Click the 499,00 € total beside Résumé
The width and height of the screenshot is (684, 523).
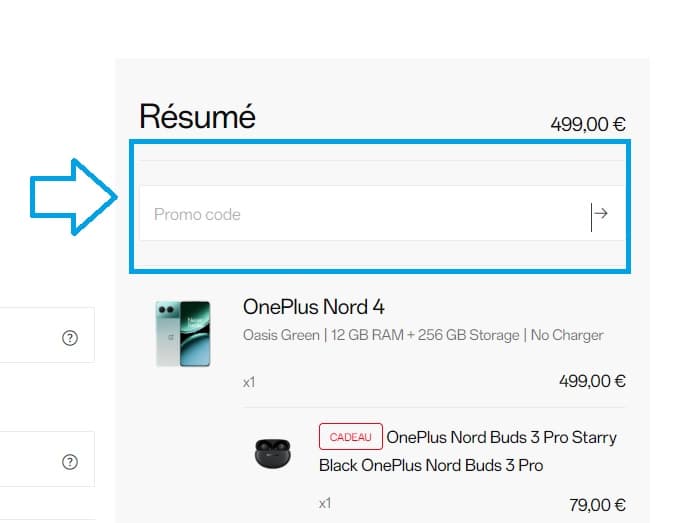(x=588, y=125)
